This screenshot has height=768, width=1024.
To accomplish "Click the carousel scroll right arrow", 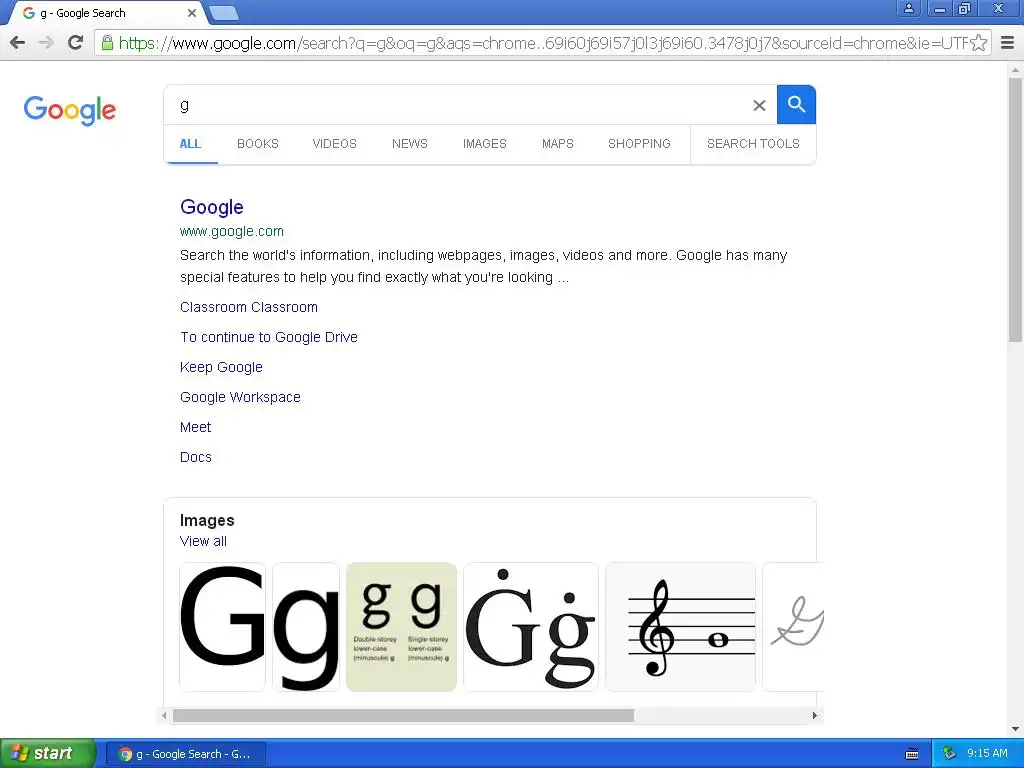I will point(814,715).
